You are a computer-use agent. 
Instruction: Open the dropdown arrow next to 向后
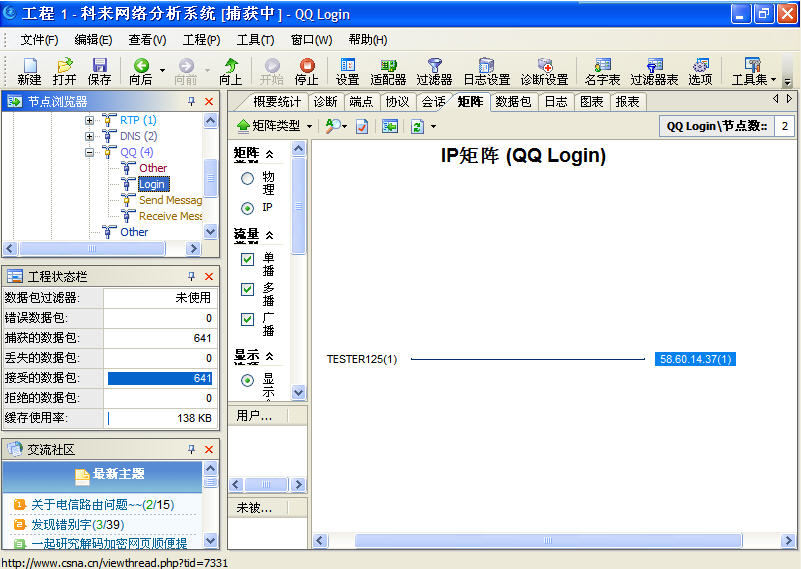[x=162, y=70]
